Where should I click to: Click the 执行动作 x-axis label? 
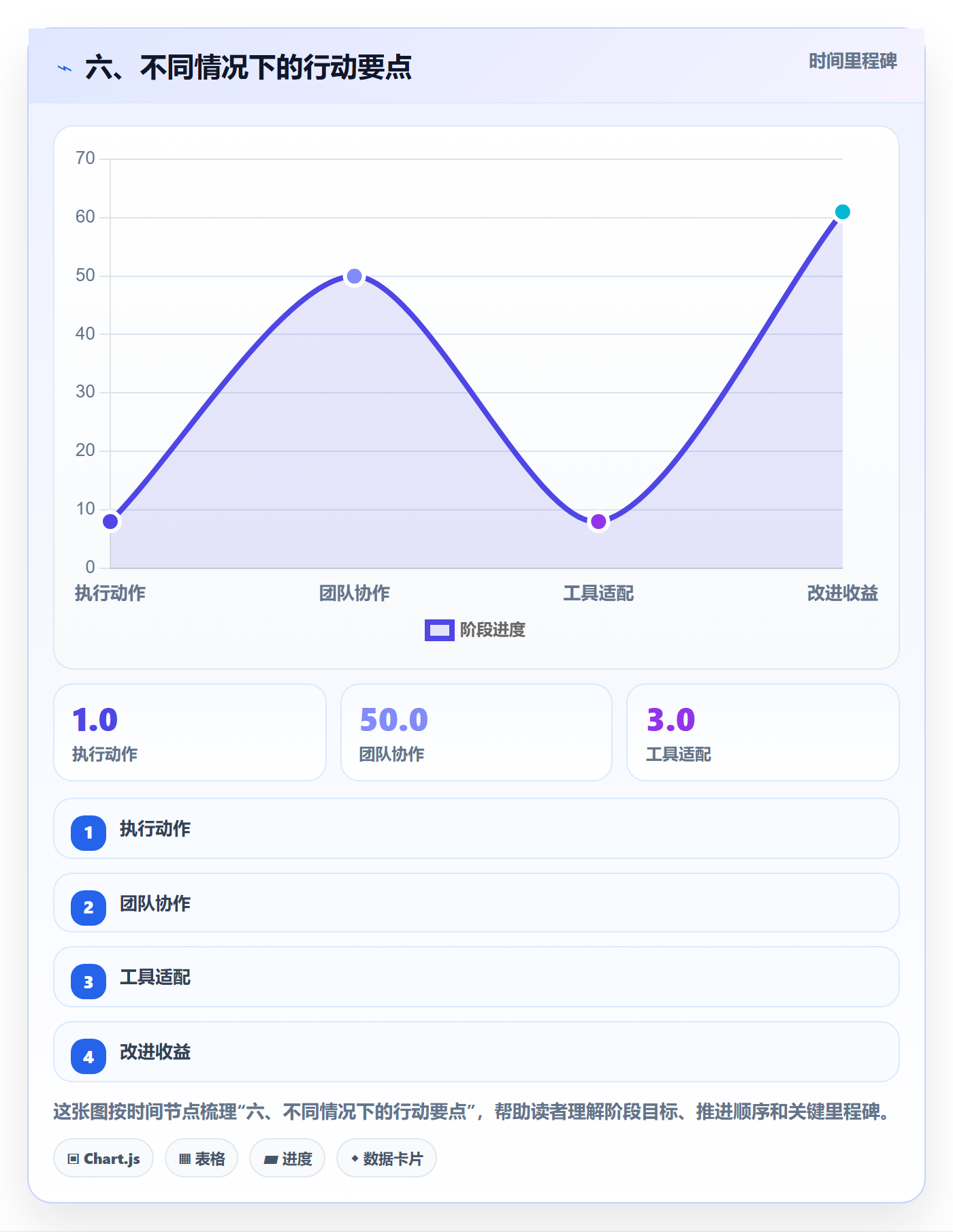coord(110,594)
